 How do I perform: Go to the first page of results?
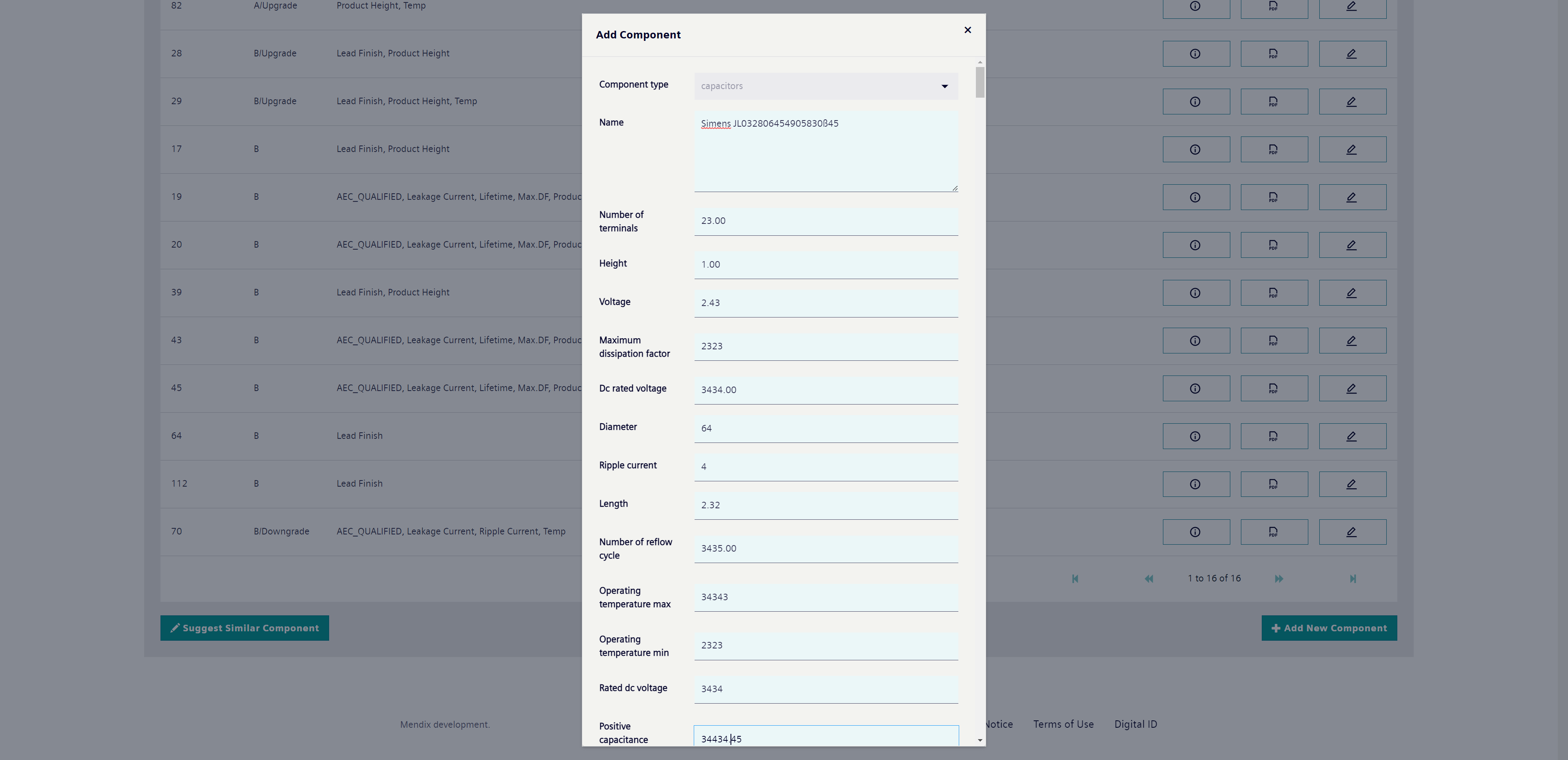pyautogui.click(x=1075, y=579)
